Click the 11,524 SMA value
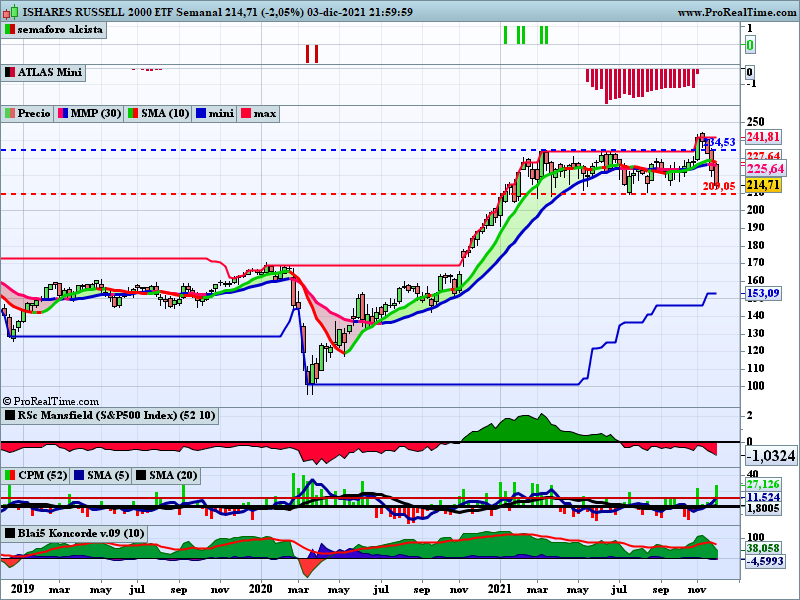The width and height of the screenshot is (800, 600). tap(763, 497)
